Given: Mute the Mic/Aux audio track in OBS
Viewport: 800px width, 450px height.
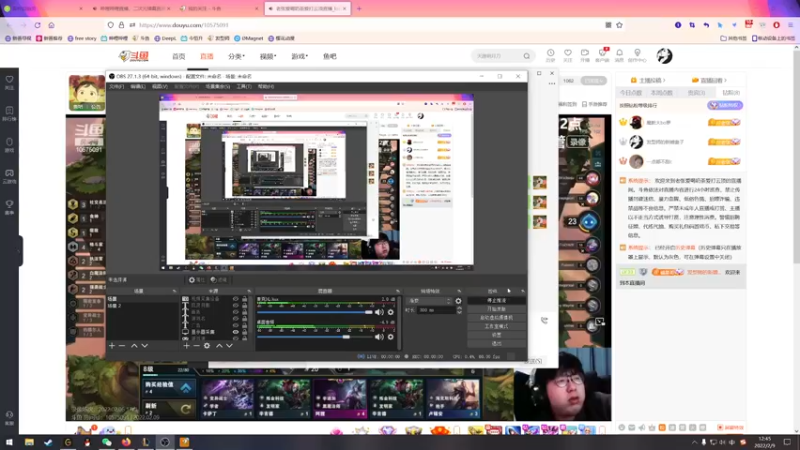Looking at the screenshot, I should click(x=379, y=312).
